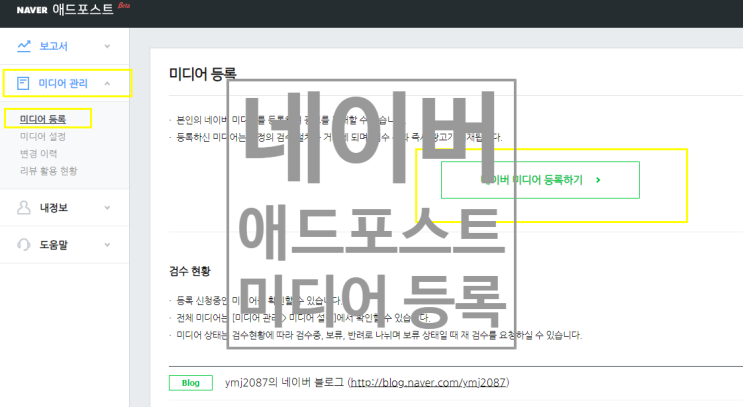Open the 내정보 sidebar menu
The image size is (743, 407).
(x=64, y=208)
